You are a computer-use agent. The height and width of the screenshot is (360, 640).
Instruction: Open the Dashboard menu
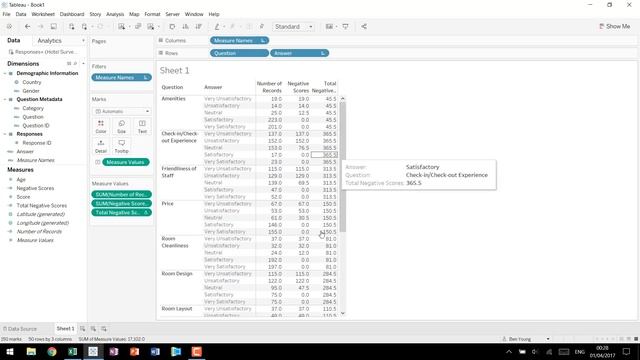(x=72, y=14)
